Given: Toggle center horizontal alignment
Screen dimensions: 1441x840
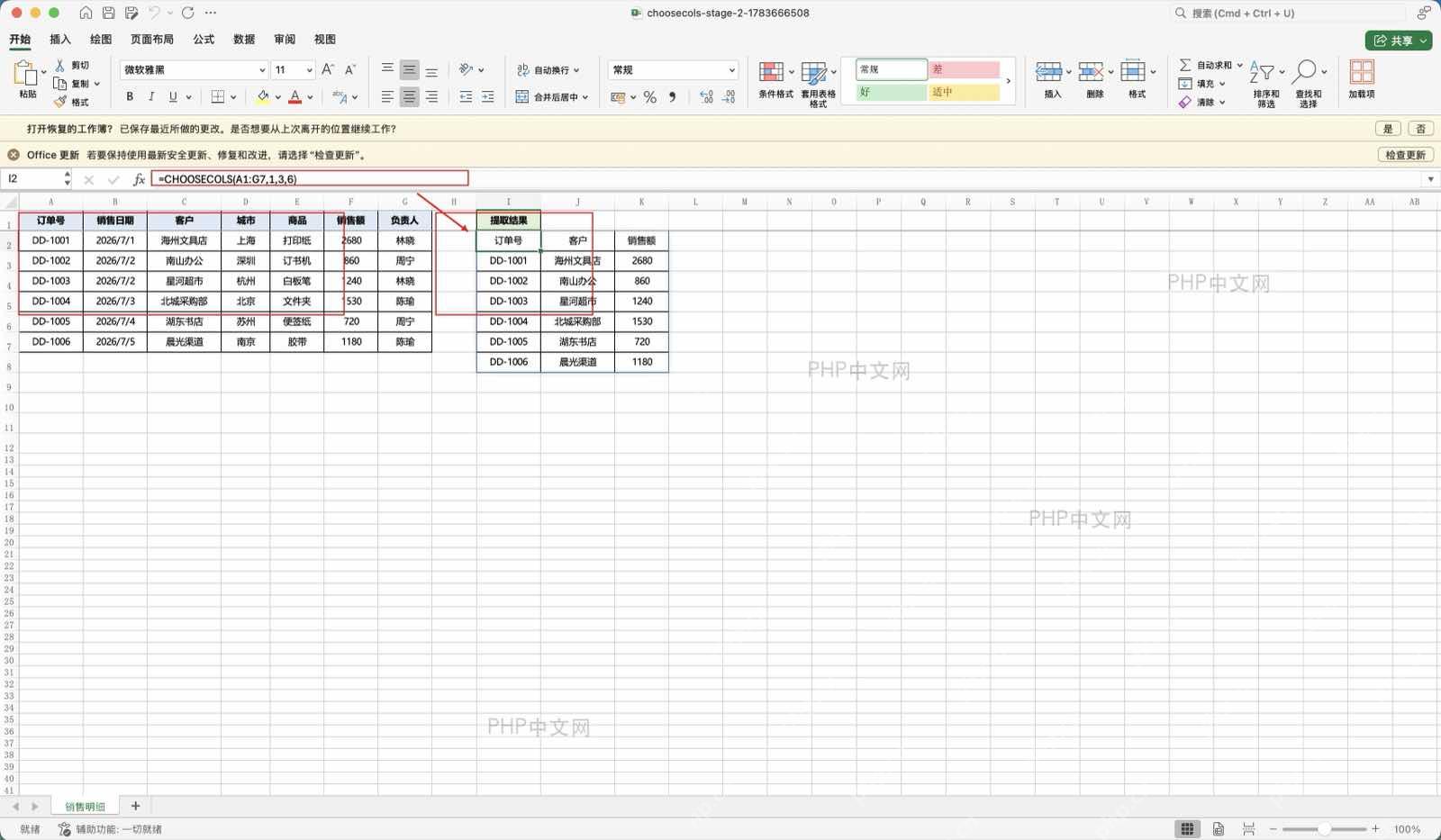Looking at the screenshot, I should point(409,97).
